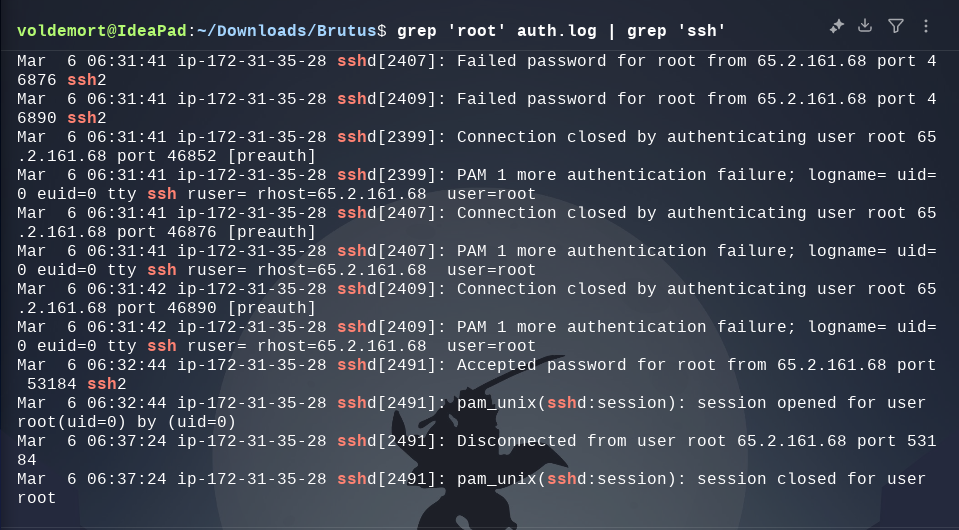
Task: Click the download output icon
Action: 865,26
